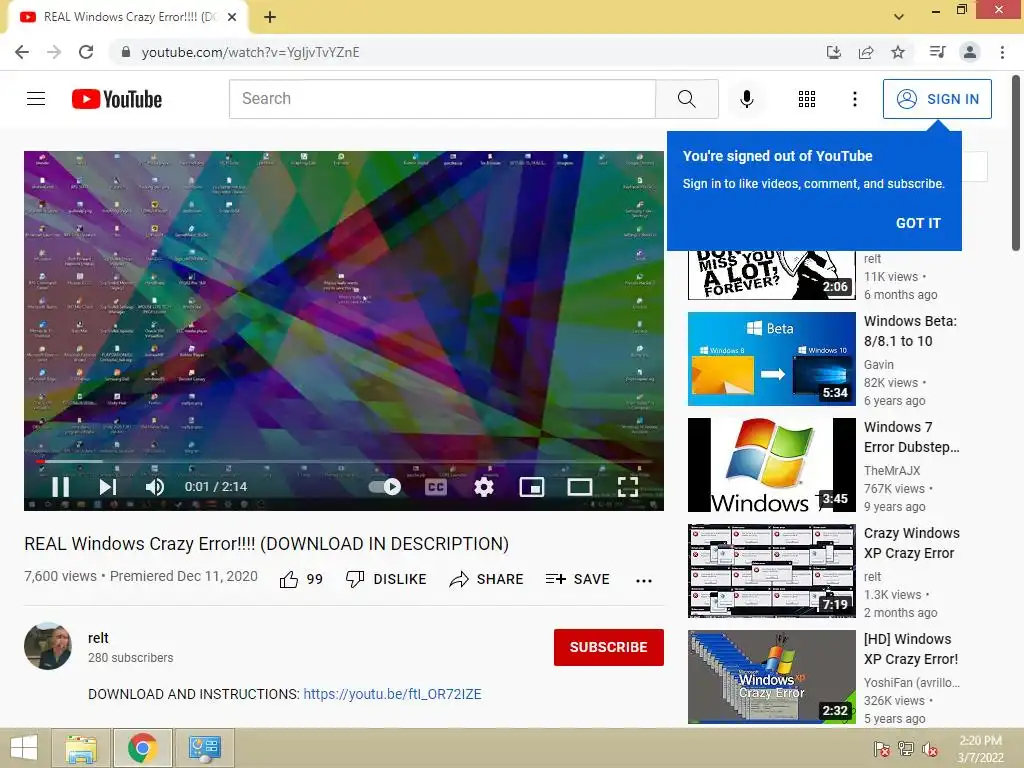Select the REAL Windows Crazy Error tab
This screenshot has height=768, width=1024.
point(128,17)
